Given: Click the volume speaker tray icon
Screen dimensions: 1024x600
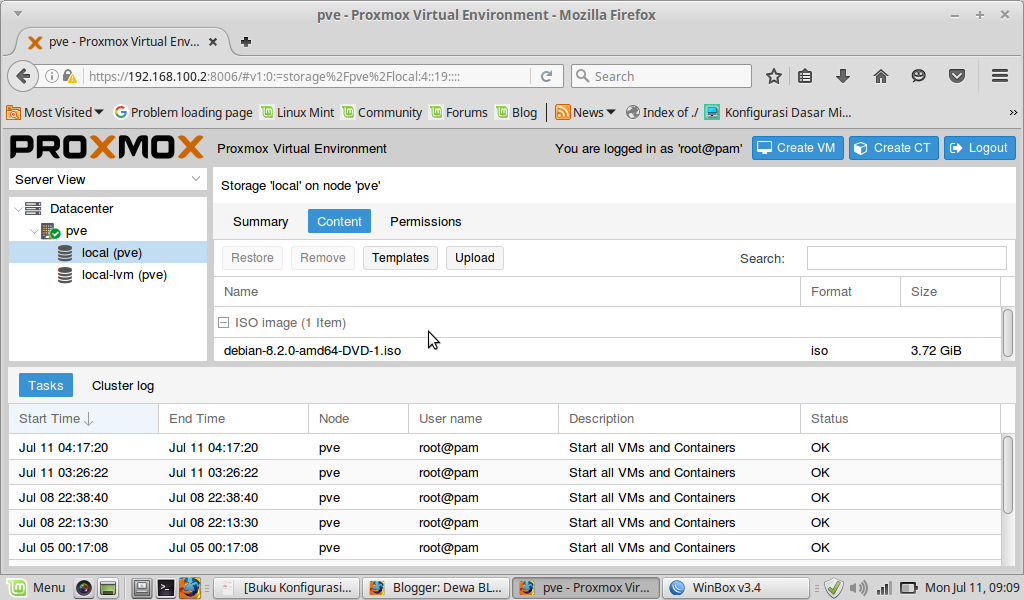Looking at the screenshot, I should pyautogui.click(x=859, y=588).
